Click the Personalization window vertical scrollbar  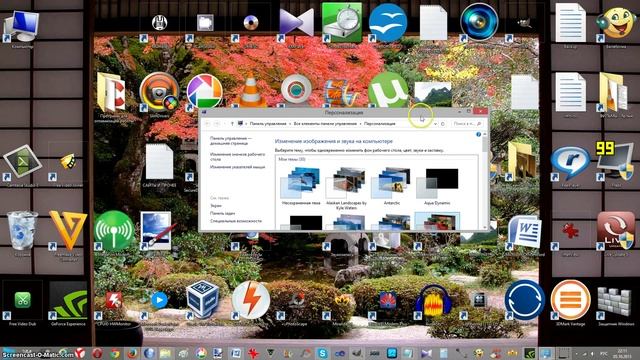coord(484,180)
